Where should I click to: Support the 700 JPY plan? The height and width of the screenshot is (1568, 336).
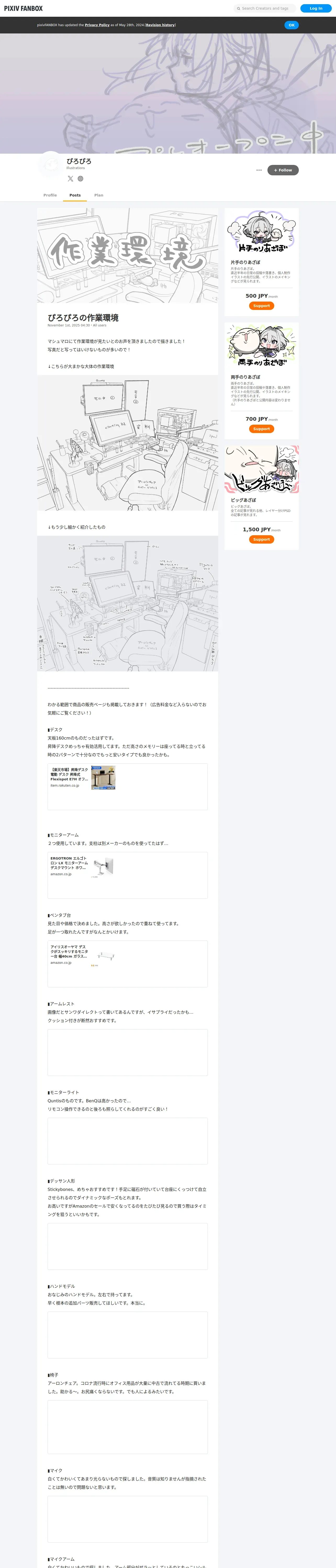click(262, 429)
